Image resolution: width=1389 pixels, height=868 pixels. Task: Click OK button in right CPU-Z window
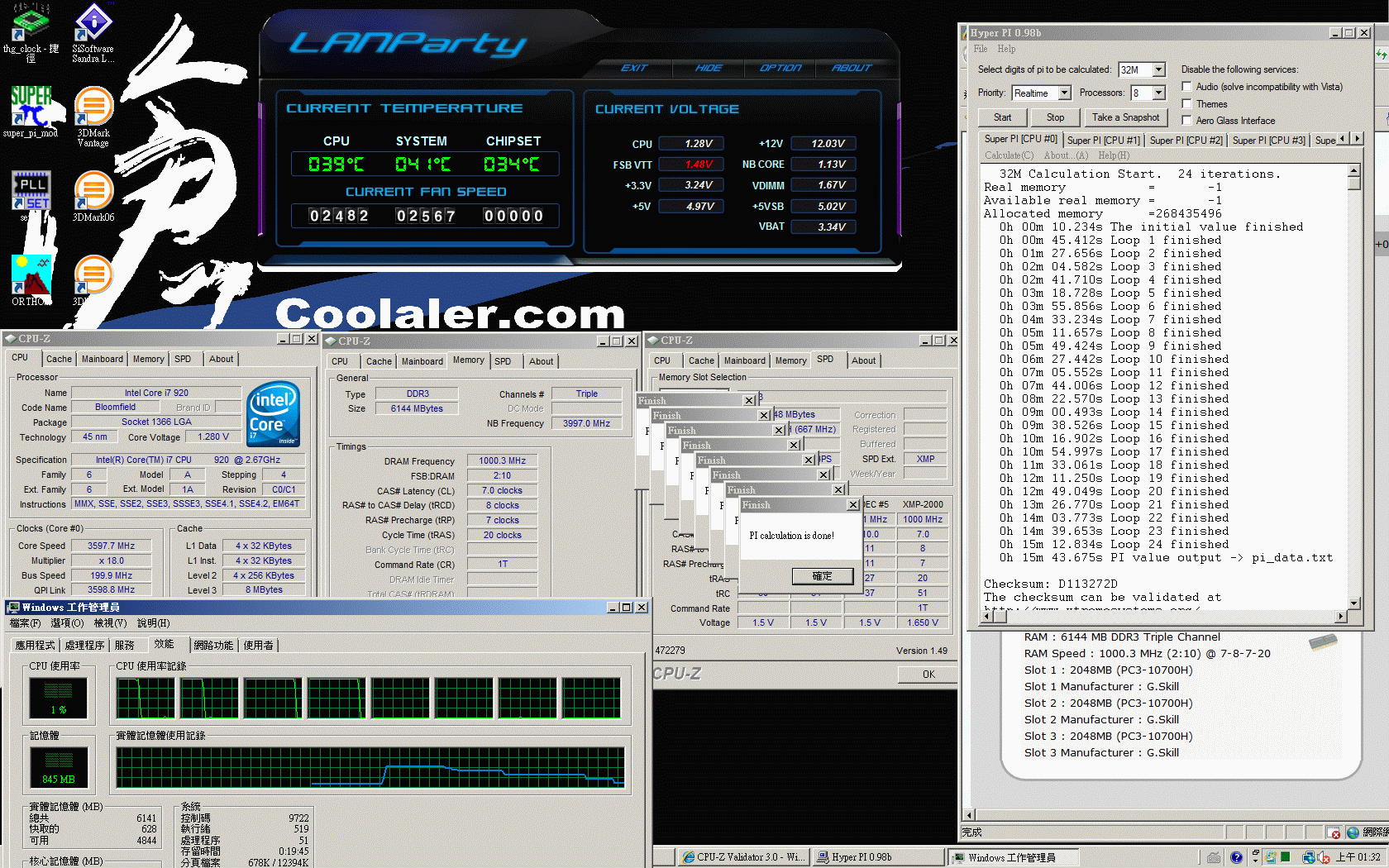click(x=928, y=675)
